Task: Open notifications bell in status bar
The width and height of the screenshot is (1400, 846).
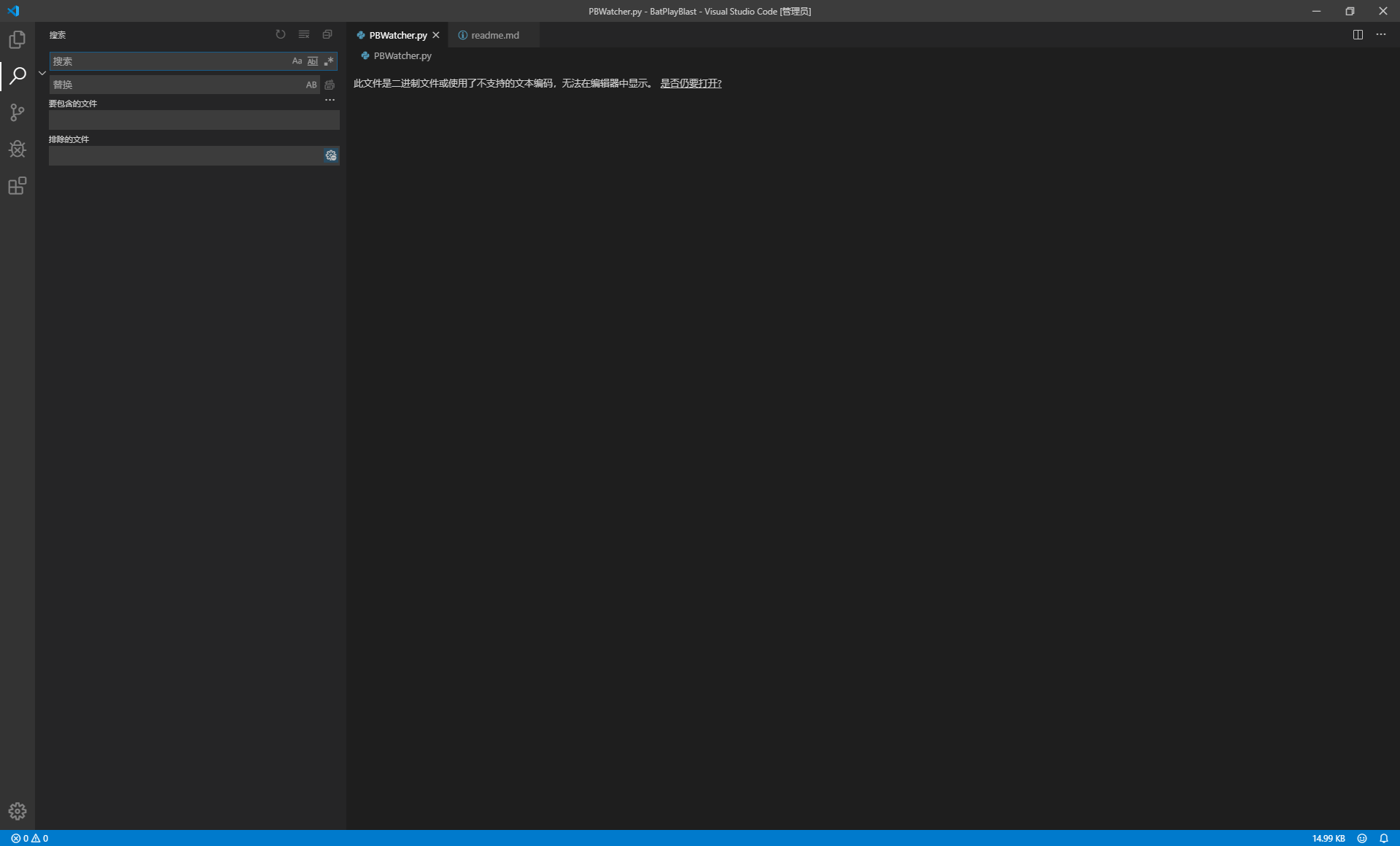Action: (x=1383, y=838)
